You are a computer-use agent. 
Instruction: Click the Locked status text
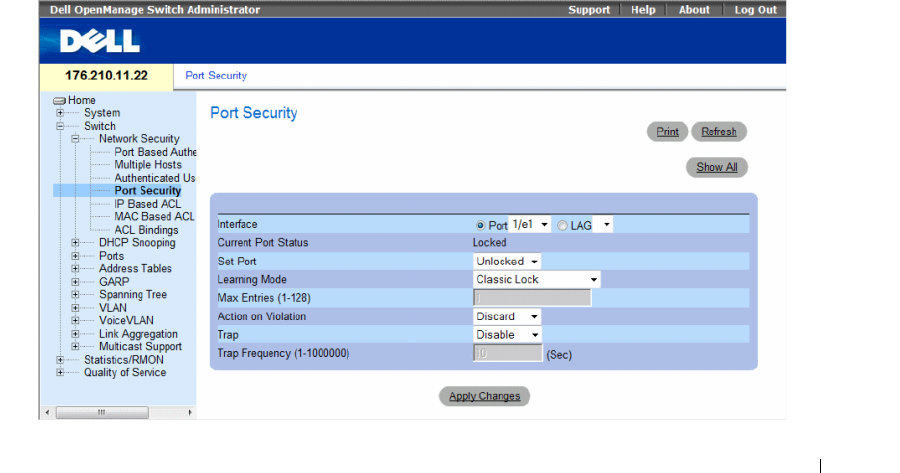point(490,243)
